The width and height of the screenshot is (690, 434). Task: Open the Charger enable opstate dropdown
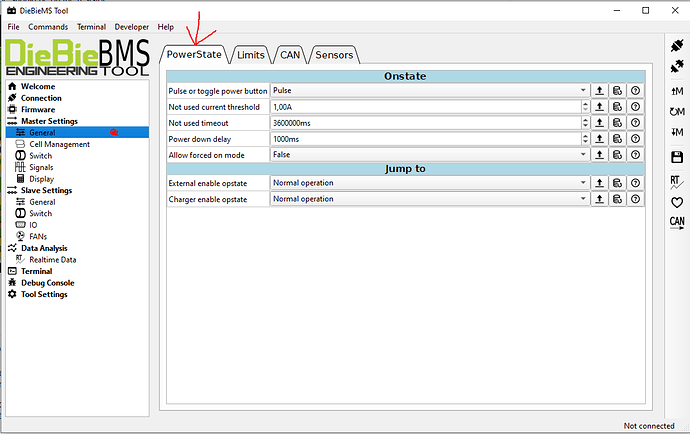pyautogui.click(x=429, y=199)
